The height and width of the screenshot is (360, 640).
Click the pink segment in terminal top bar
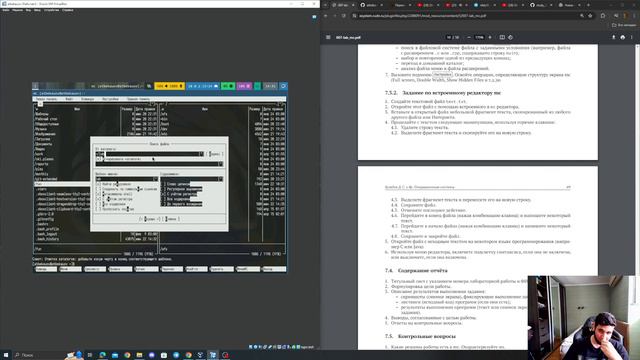pos(244,86)
